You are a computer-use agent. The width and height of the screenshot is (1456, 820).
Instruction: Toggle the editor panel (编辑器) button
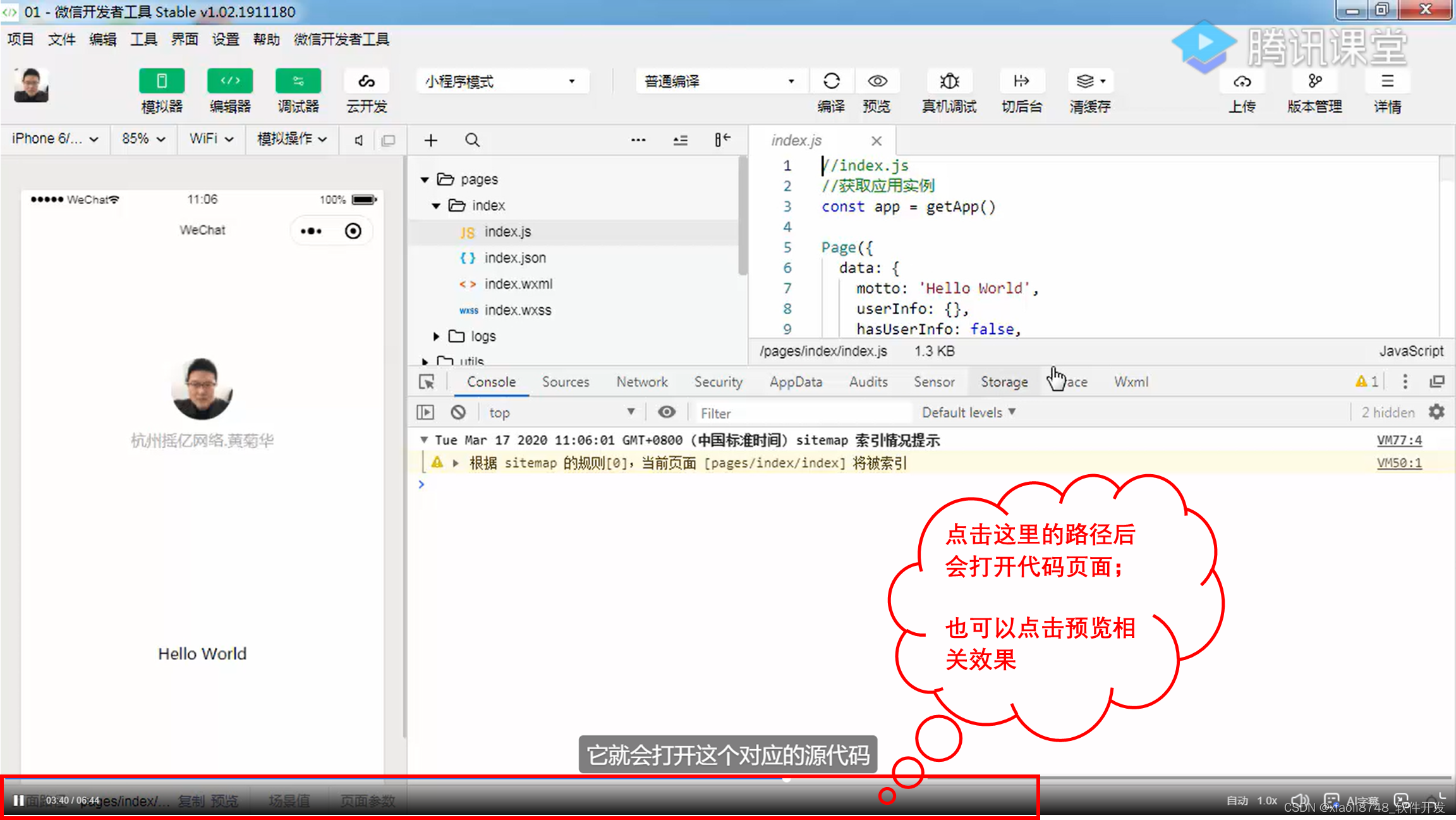[230, 81]
